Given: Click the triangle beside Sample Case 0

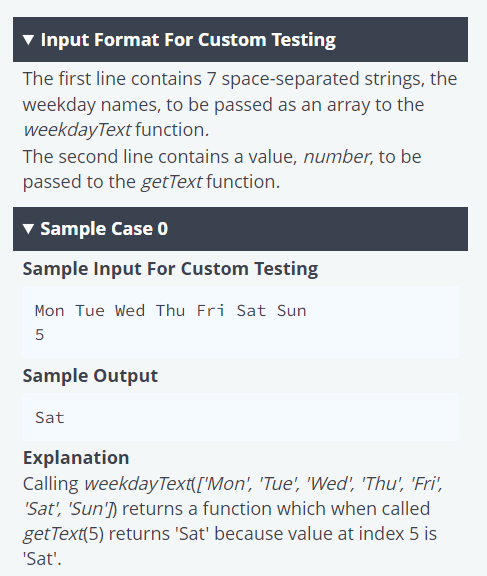Looking at the screenshot, I should coord(28,229).
